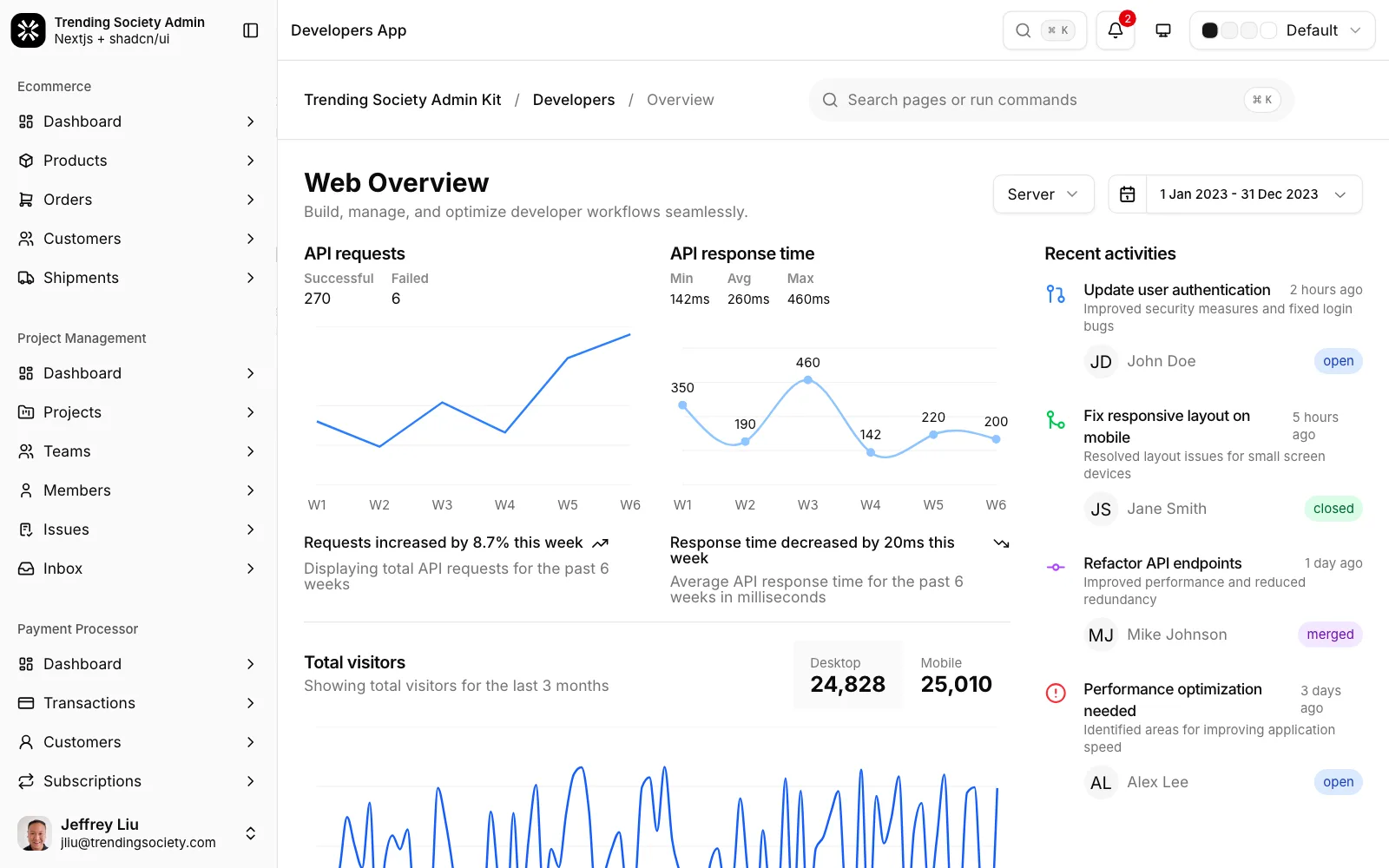Image resolution: width=1389 pixels, height=868 pixels.
Task: Click the open badge for John Doe
Action: 1338,361
